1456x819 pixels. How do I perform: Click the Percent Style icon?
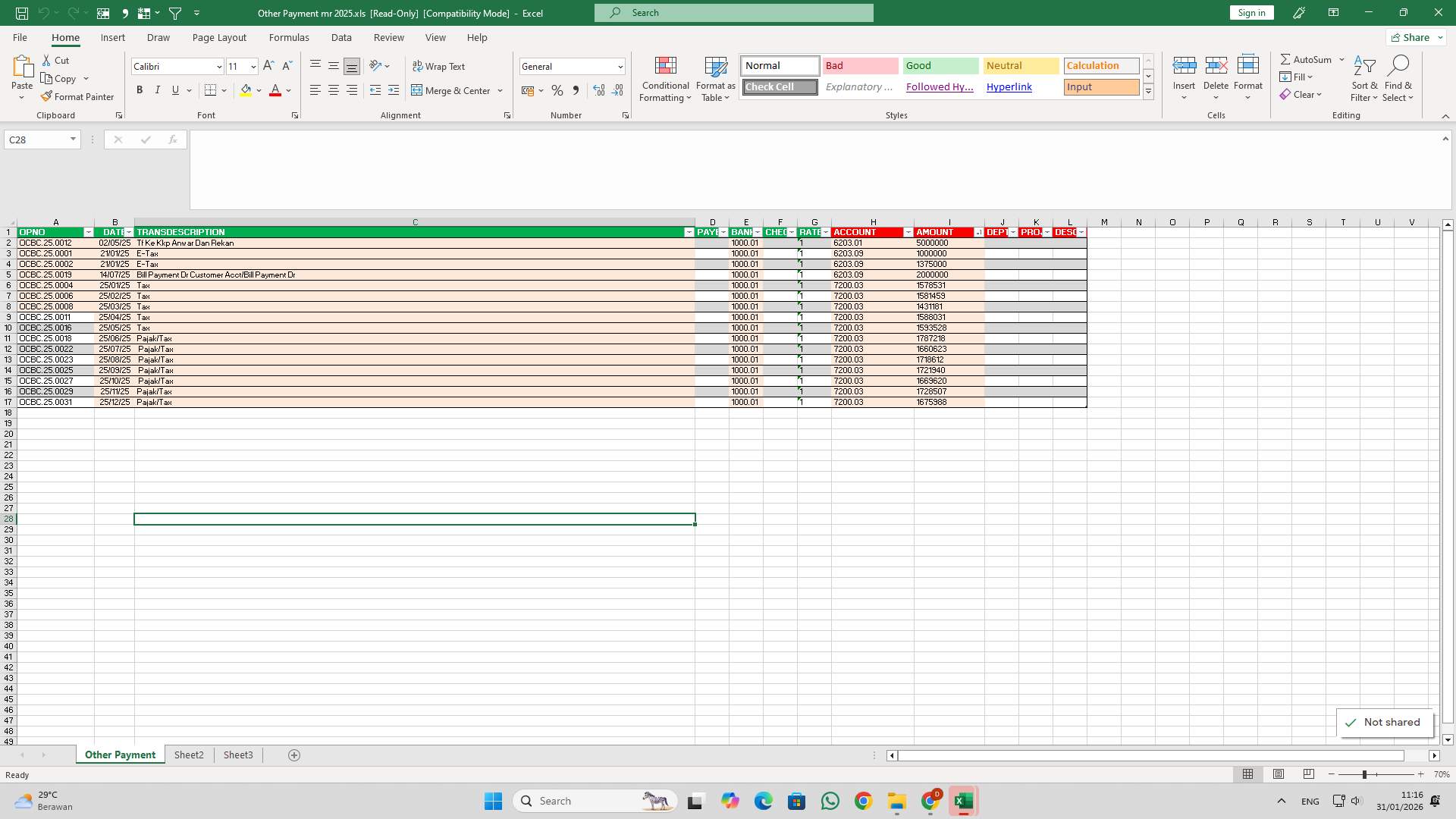(558, 90)
